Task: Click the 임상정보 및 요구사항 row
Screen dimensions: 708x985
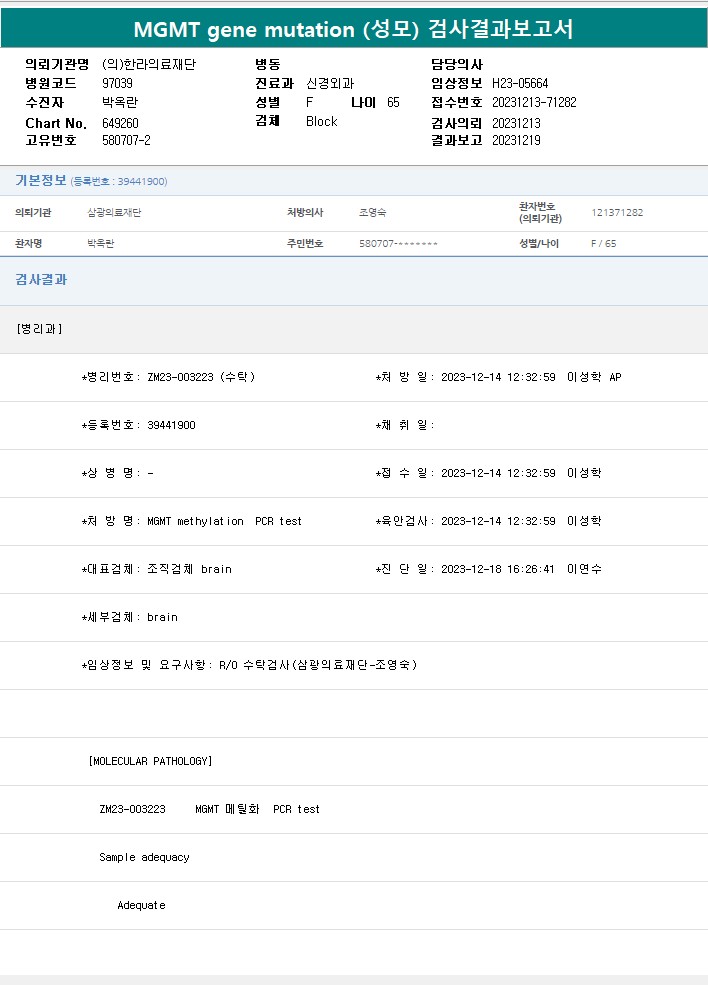Action: pos(249,665)
